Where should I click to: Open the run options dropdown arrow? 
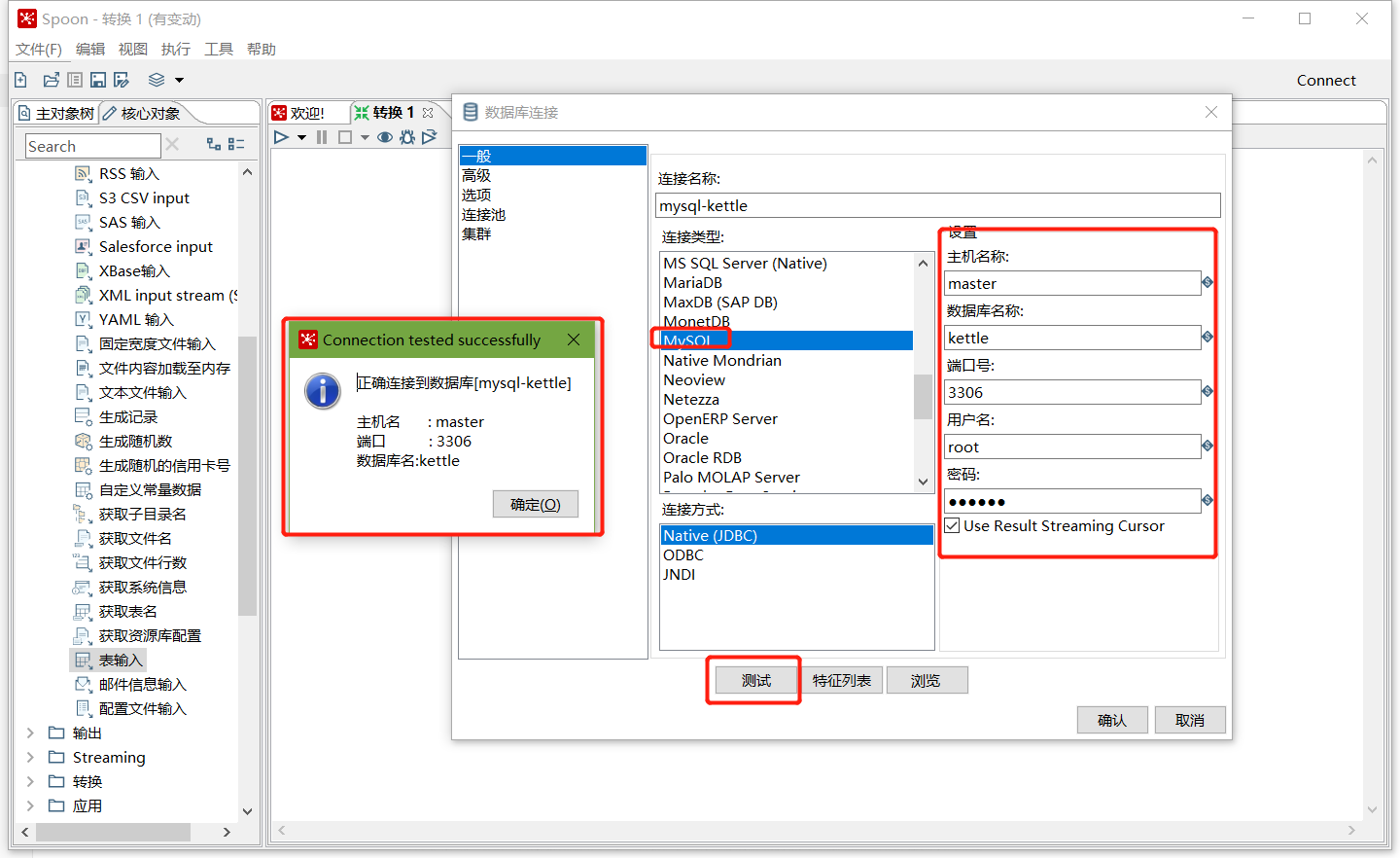tap(302, 138)
